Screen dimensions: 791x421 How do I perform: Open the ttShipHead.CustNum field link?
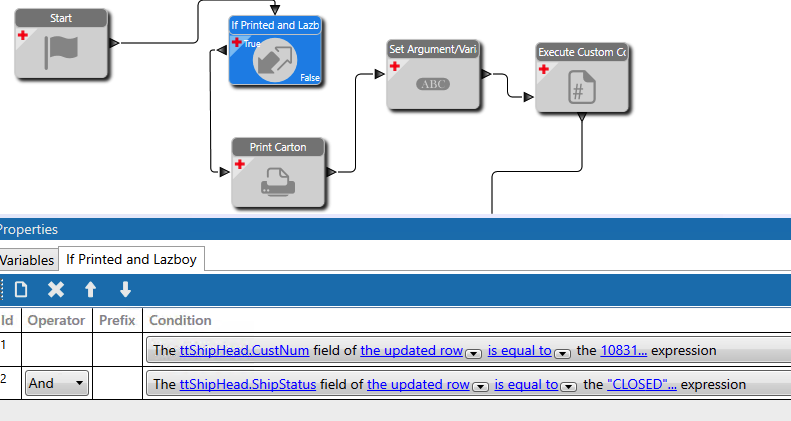pyautogui.click(x=244, y=350)
